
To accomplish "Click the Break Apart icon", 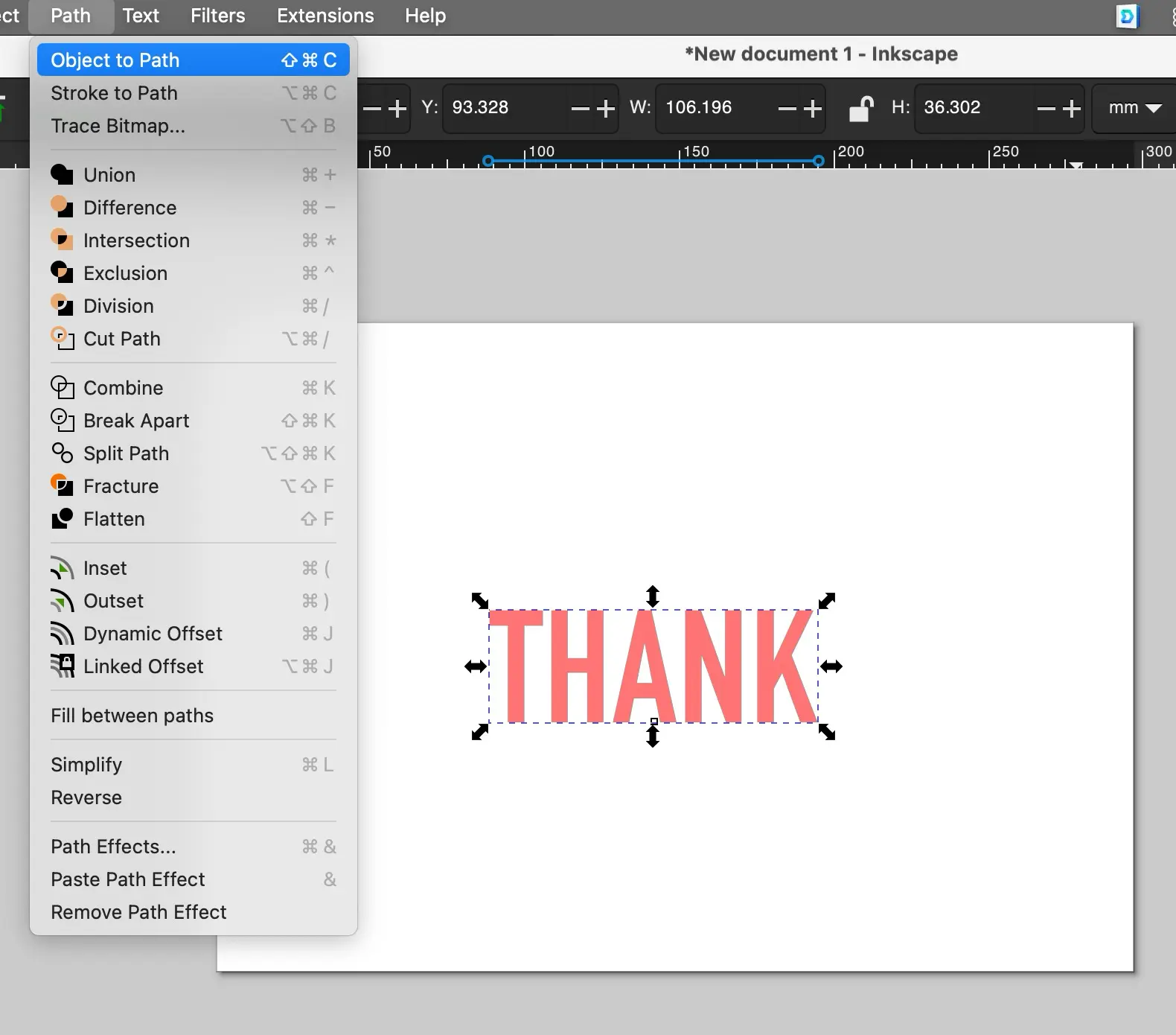I will pyautogui.click(x=62, y=421).
